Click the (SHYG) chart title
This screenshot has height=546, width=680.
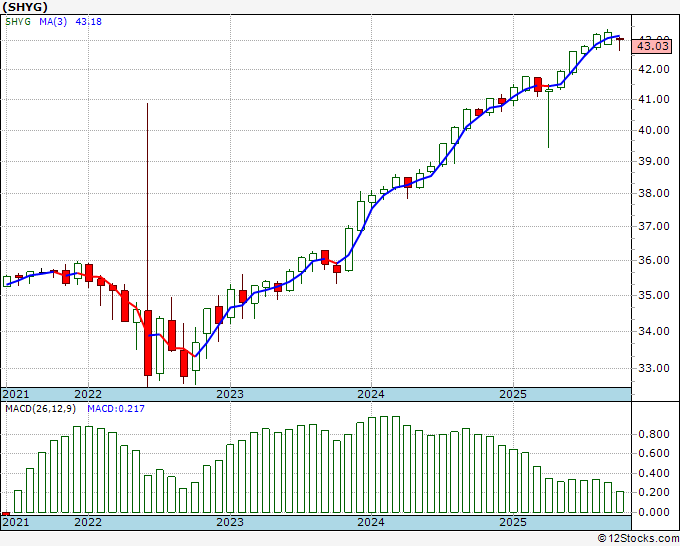(25, 7)
